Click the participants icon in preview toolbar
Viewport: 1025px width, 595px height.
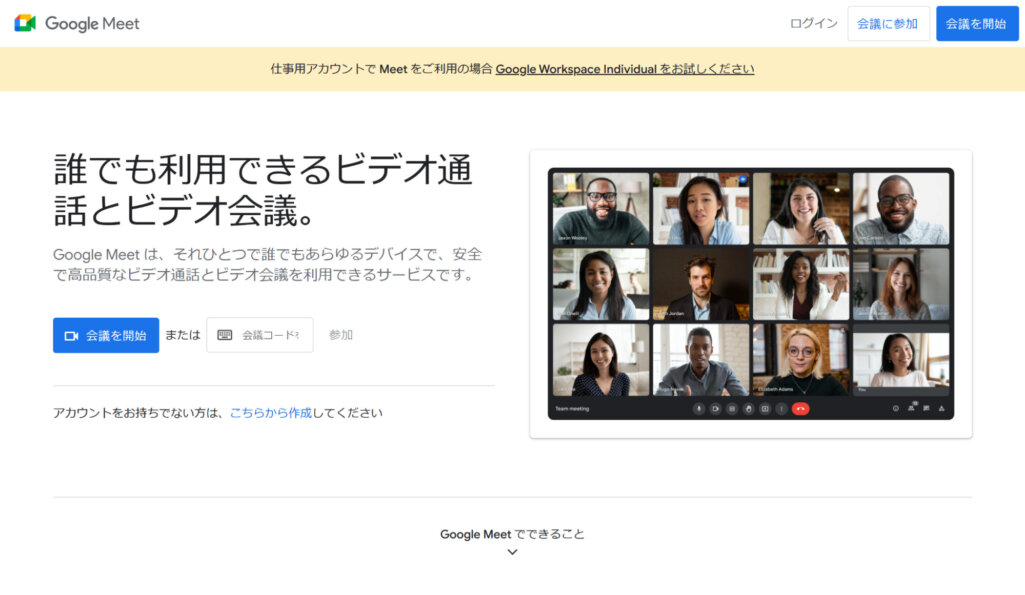pos(911,409)
